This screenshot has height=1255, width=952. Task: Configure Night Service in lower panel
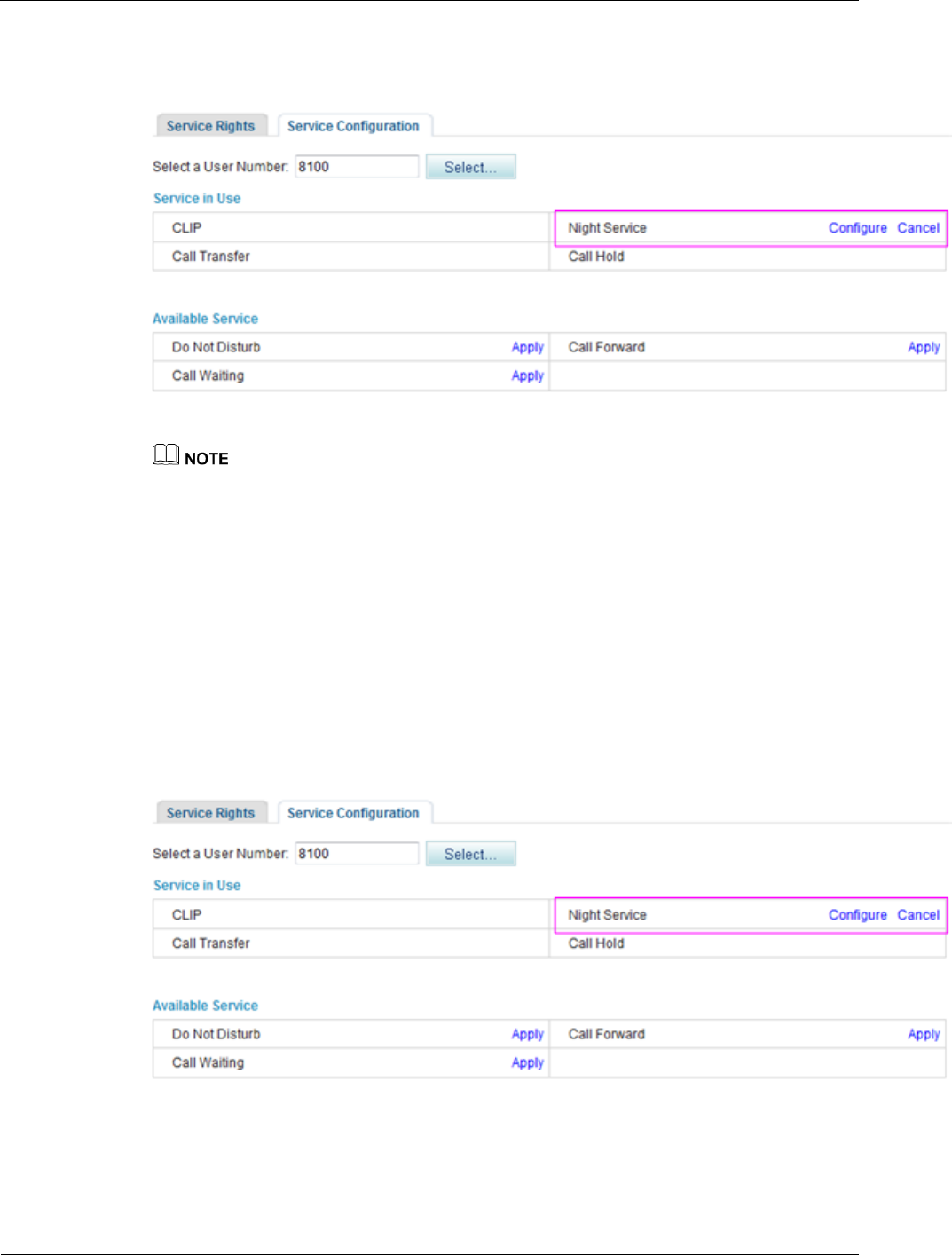[858, 915]
